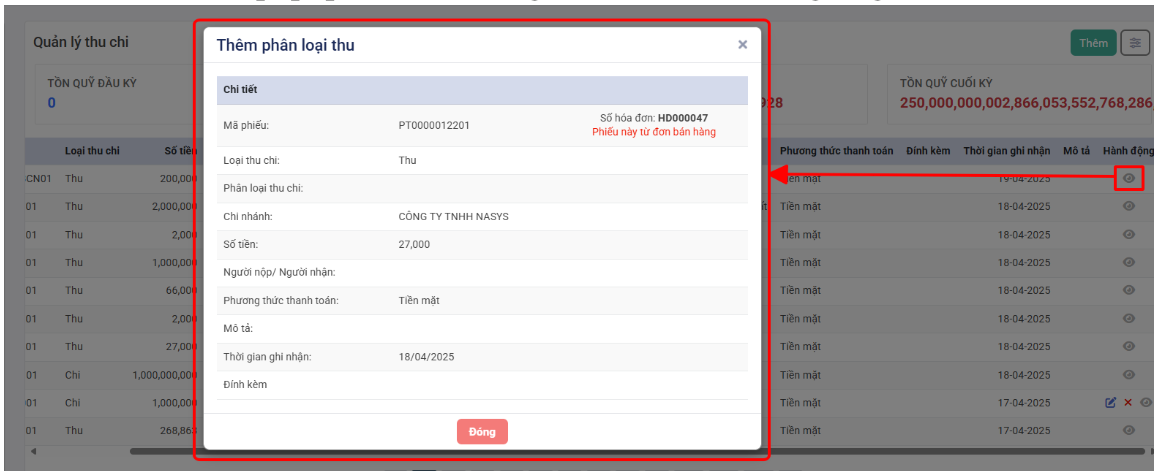The width and height of the screenshot is (1154, 472).
Task: Sort by Thời gian ghi nhận column
Action: 1006,151
